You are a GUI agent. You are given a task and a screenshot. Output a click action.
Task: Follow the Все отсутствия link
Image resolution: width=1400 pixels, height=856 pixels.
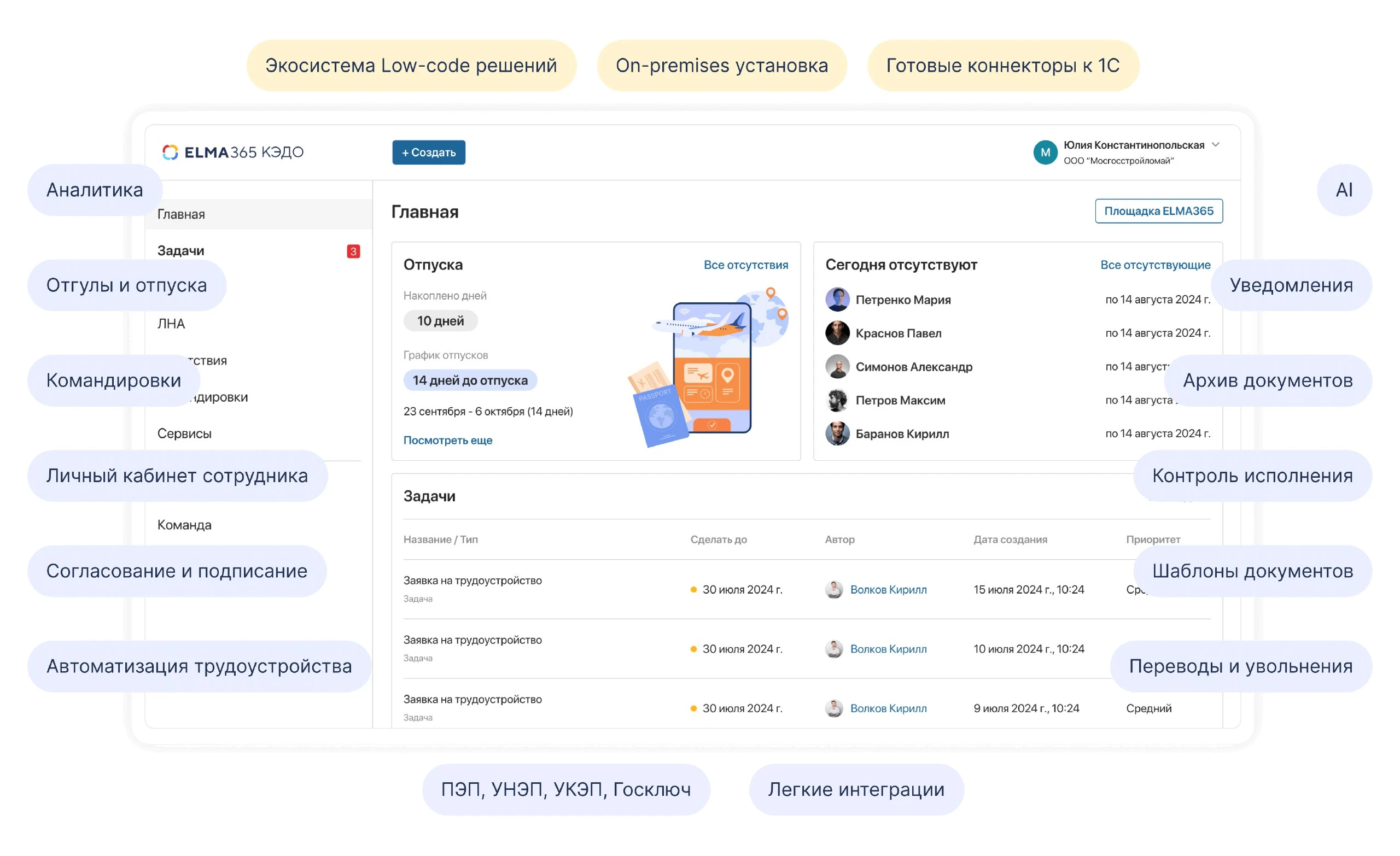point(745,264)
